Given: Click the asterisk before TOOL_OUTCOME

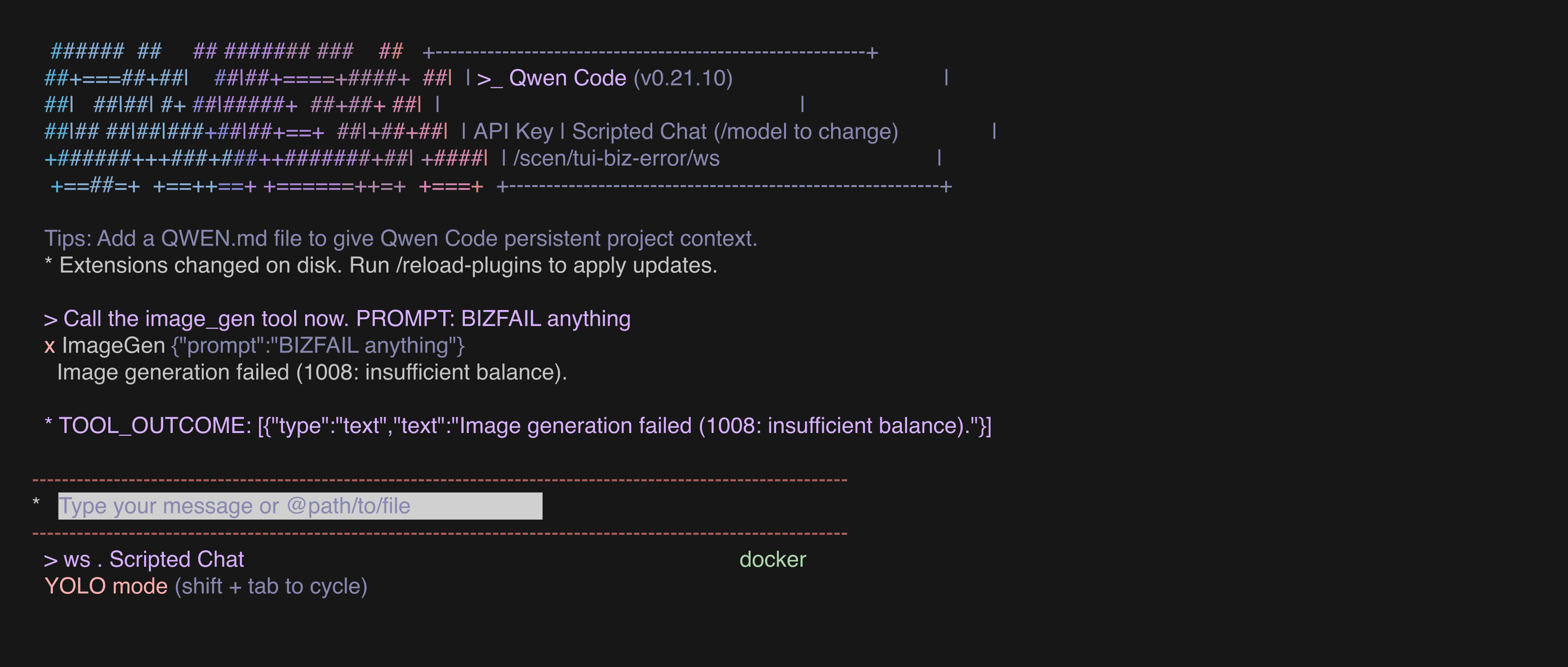Looking at the screenshot, I should tap(48, 423).
